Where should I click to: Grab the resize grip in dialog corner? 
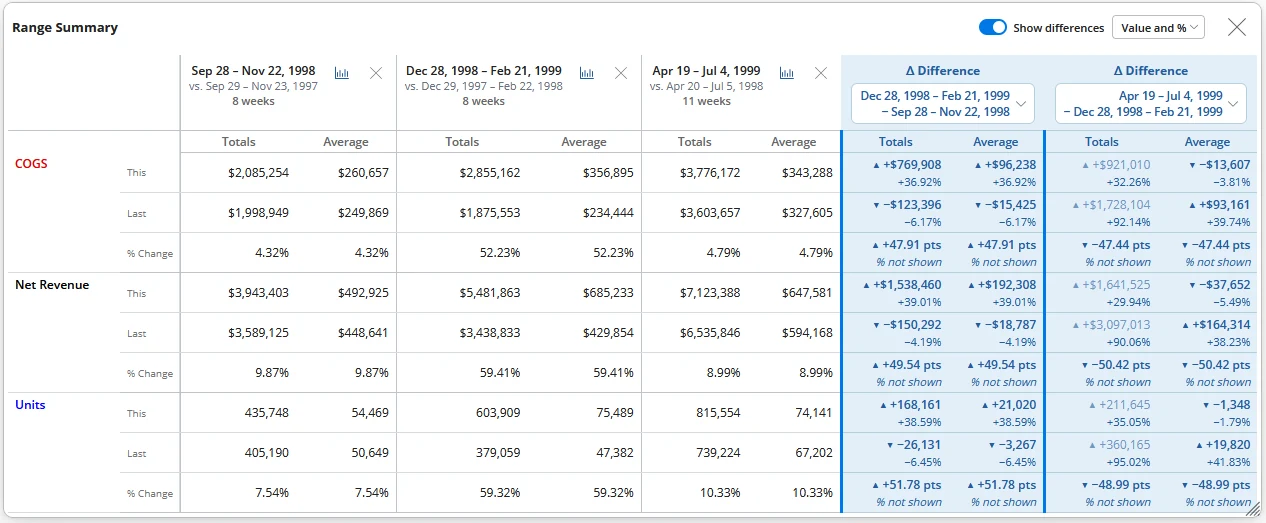[1253, 510]
